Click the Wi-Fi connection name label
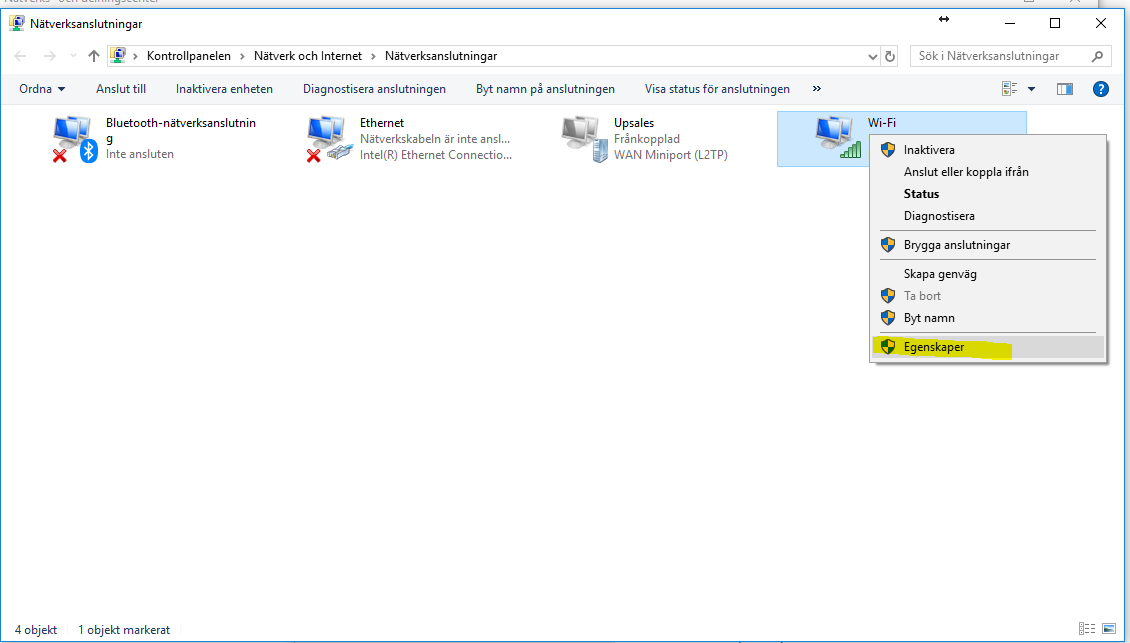The width and height of the screenshot is (1130, 643). [882, 123]
